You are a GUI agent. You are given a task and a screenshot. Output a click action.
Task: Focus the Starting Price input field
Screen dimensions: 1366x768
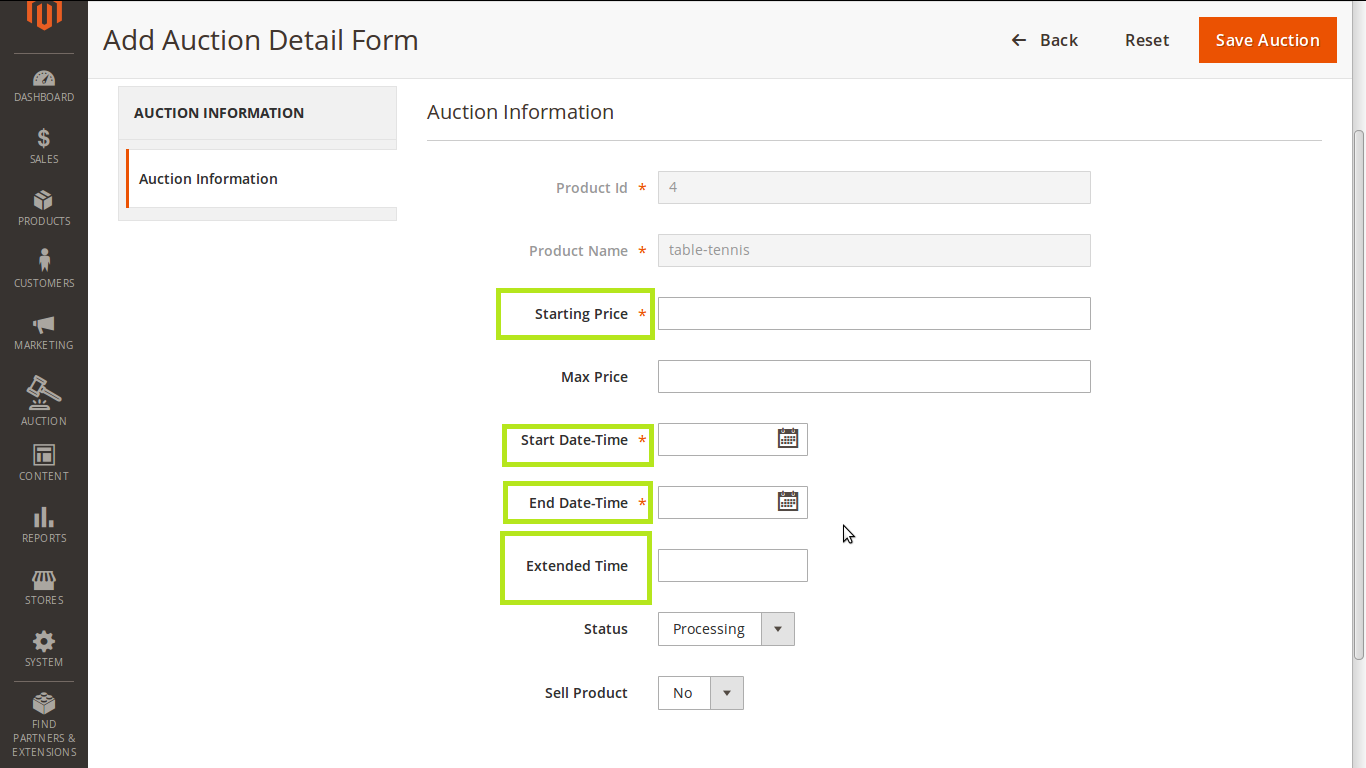874,313
